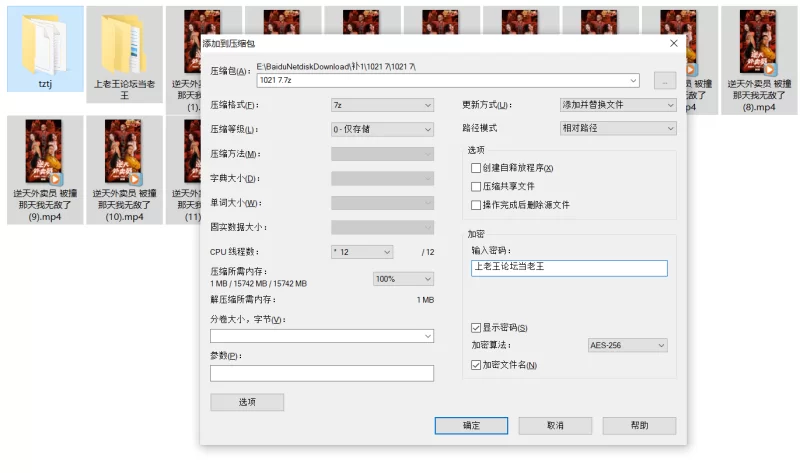Image resolution: width=800 pixels, height=473 pixels.
Task: Click the browse '...' button
Action: (665, 81)
